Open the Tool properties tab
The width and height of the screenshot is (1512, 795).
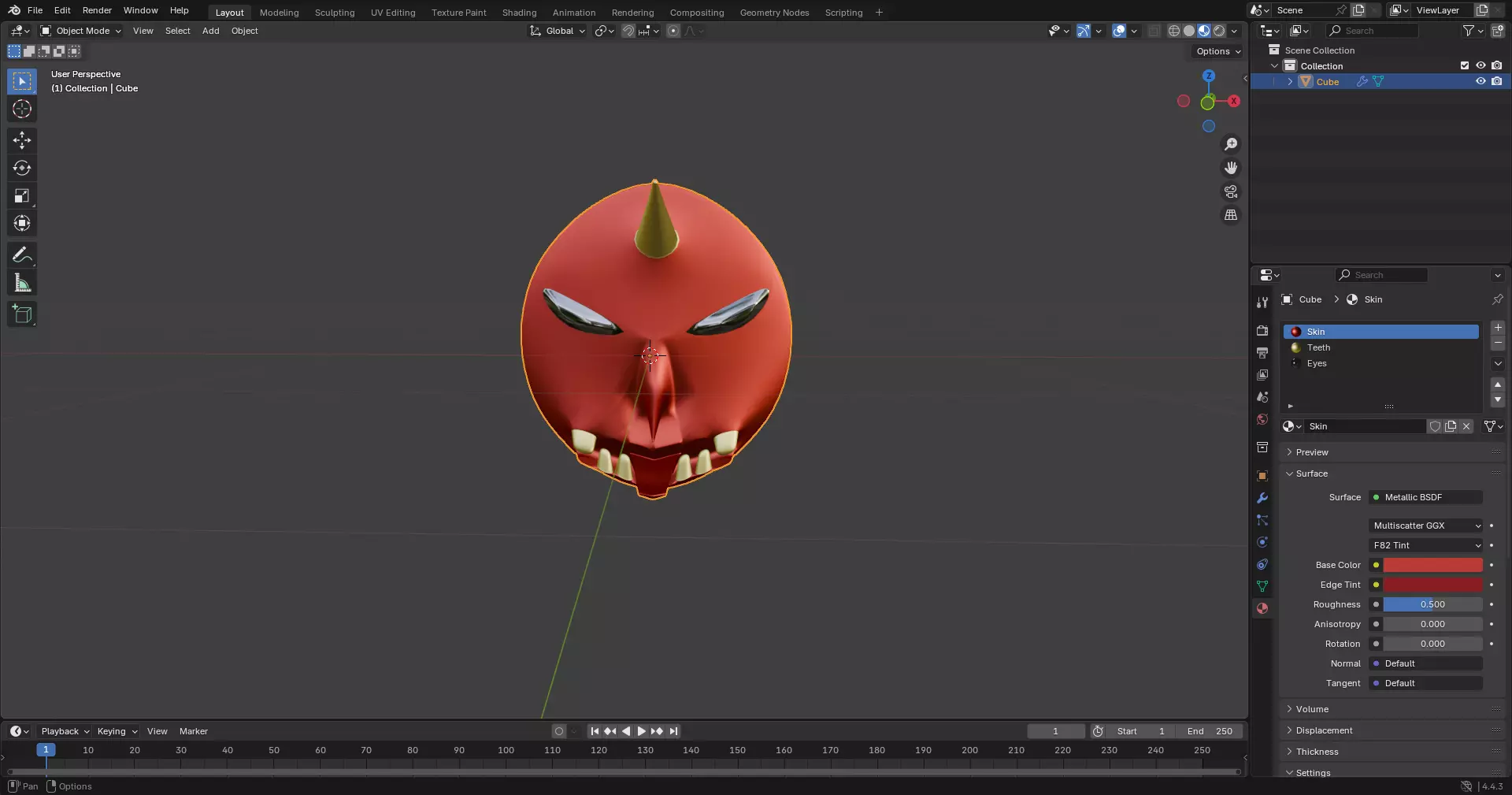1262,303
